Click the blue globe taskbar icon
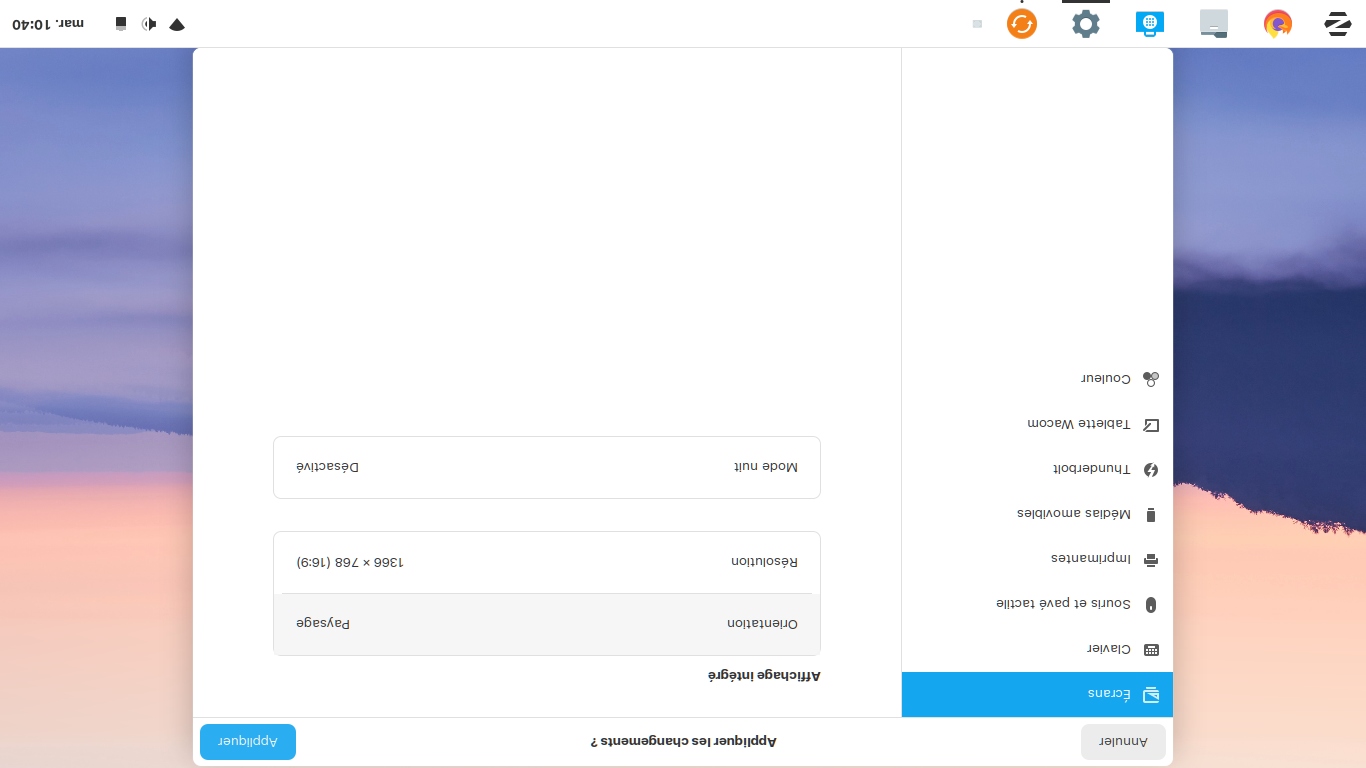Viewport: 1366px width, 768px height. pos(1150,23)
